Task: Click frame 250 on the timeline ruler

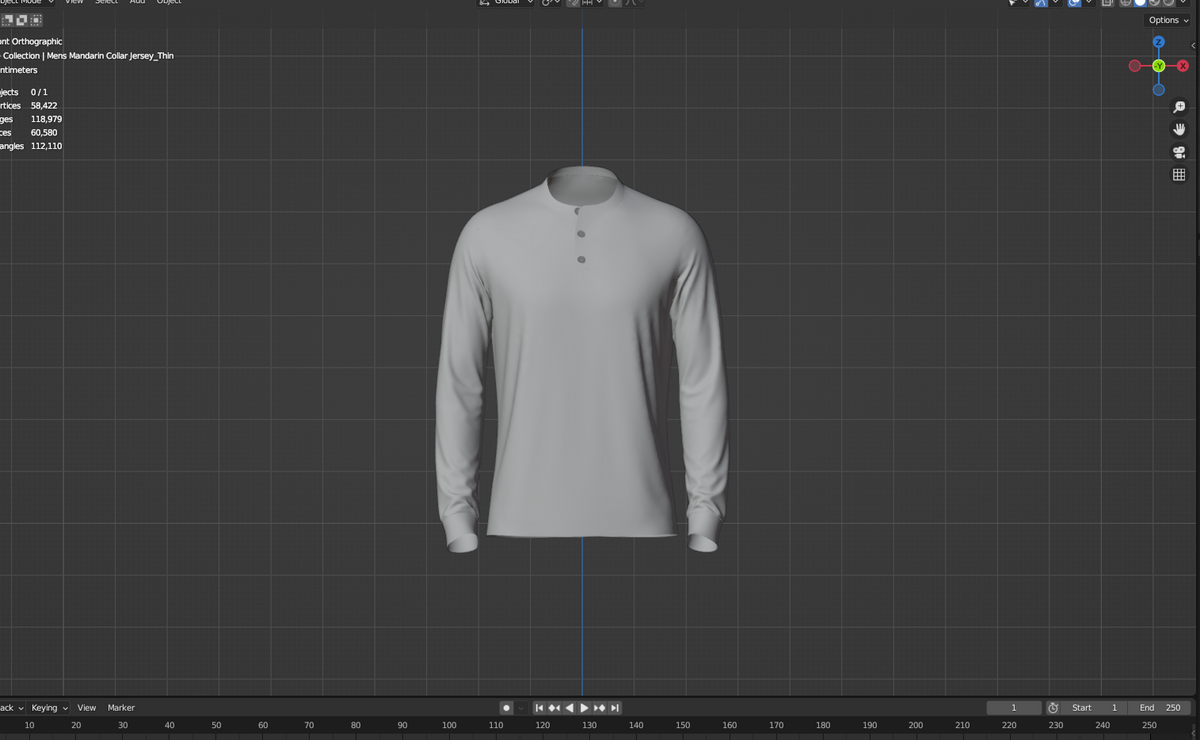Action: [x=1149, y=725]
